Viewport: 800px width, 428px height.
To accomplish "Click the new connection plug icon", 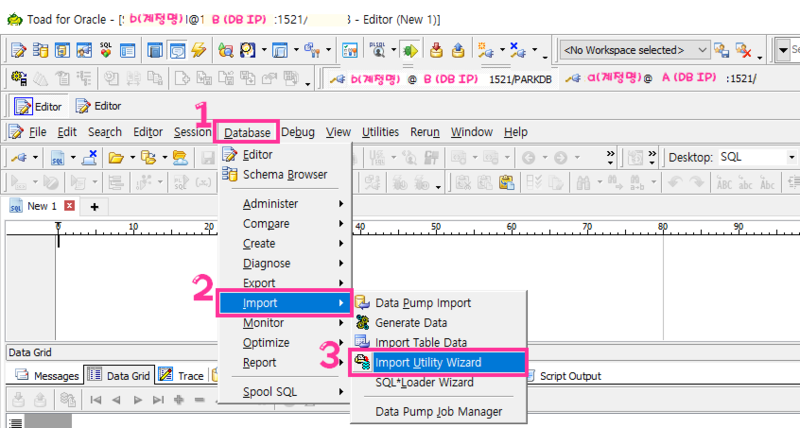I will (485, 50).
